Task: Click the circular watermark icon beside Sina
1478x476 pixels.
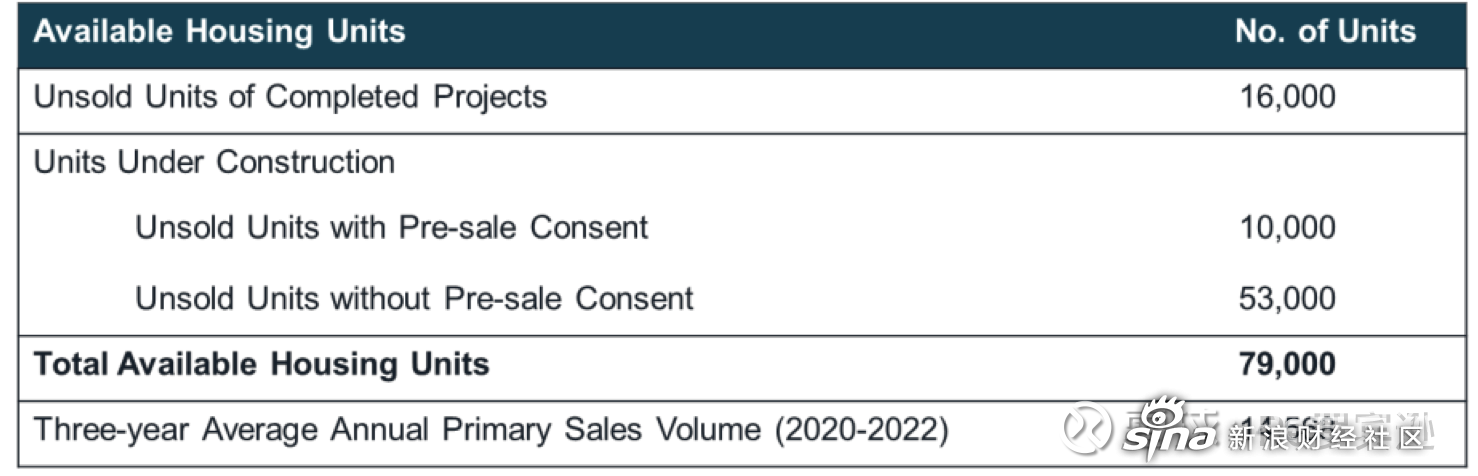Action: coord(1086,429)
